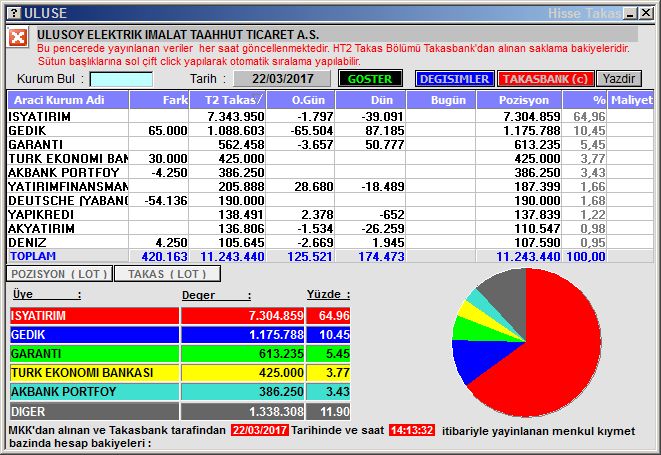Click the Tarih date field 22/03/2017

tap(282, 78)
